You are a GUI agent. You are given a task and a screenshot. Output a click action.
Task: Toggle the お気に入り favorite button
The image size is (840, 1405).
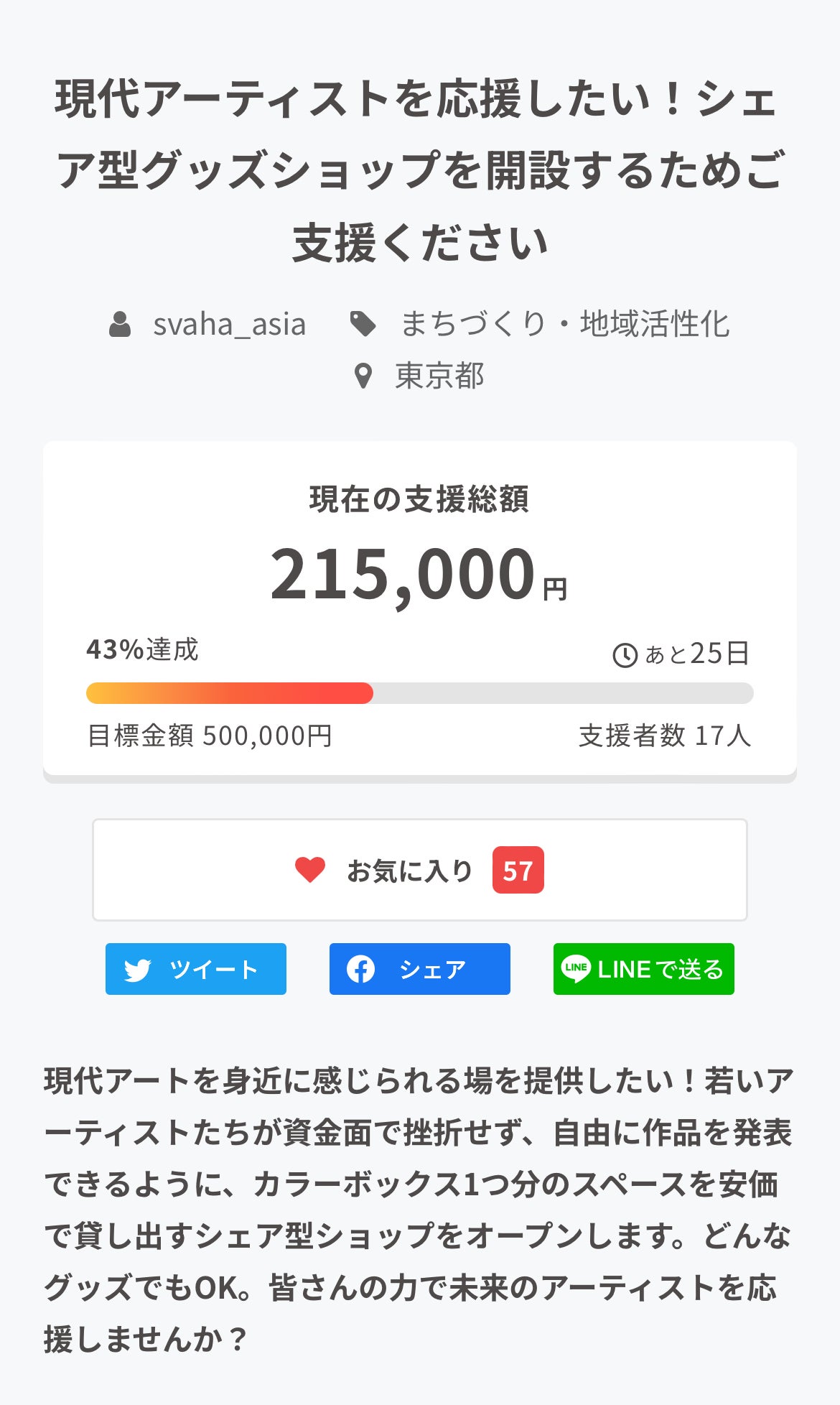pos(419,870)
